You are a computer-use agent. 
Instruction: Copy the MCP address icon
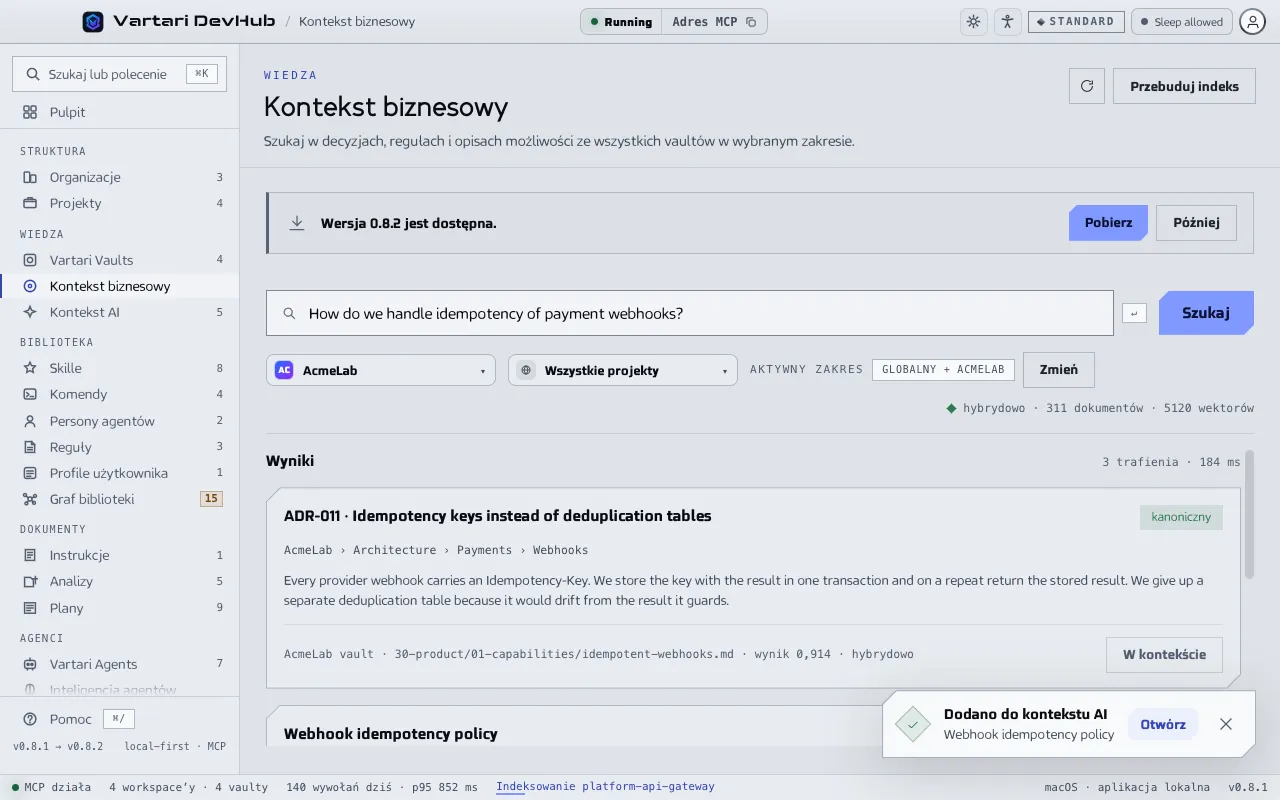pyautogui.click(x=751, y=22)
